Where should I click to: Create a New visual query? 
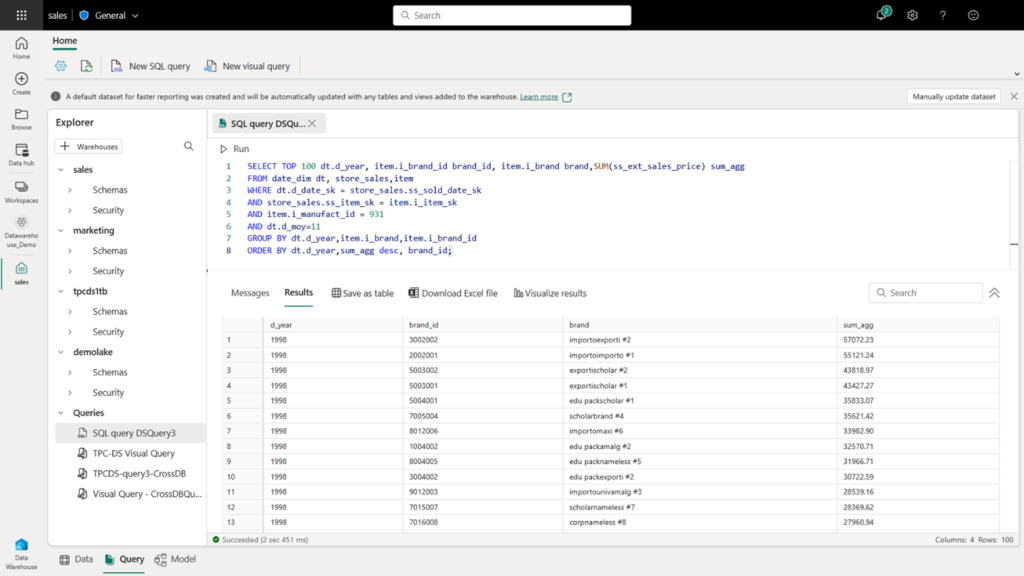[247, 66]
